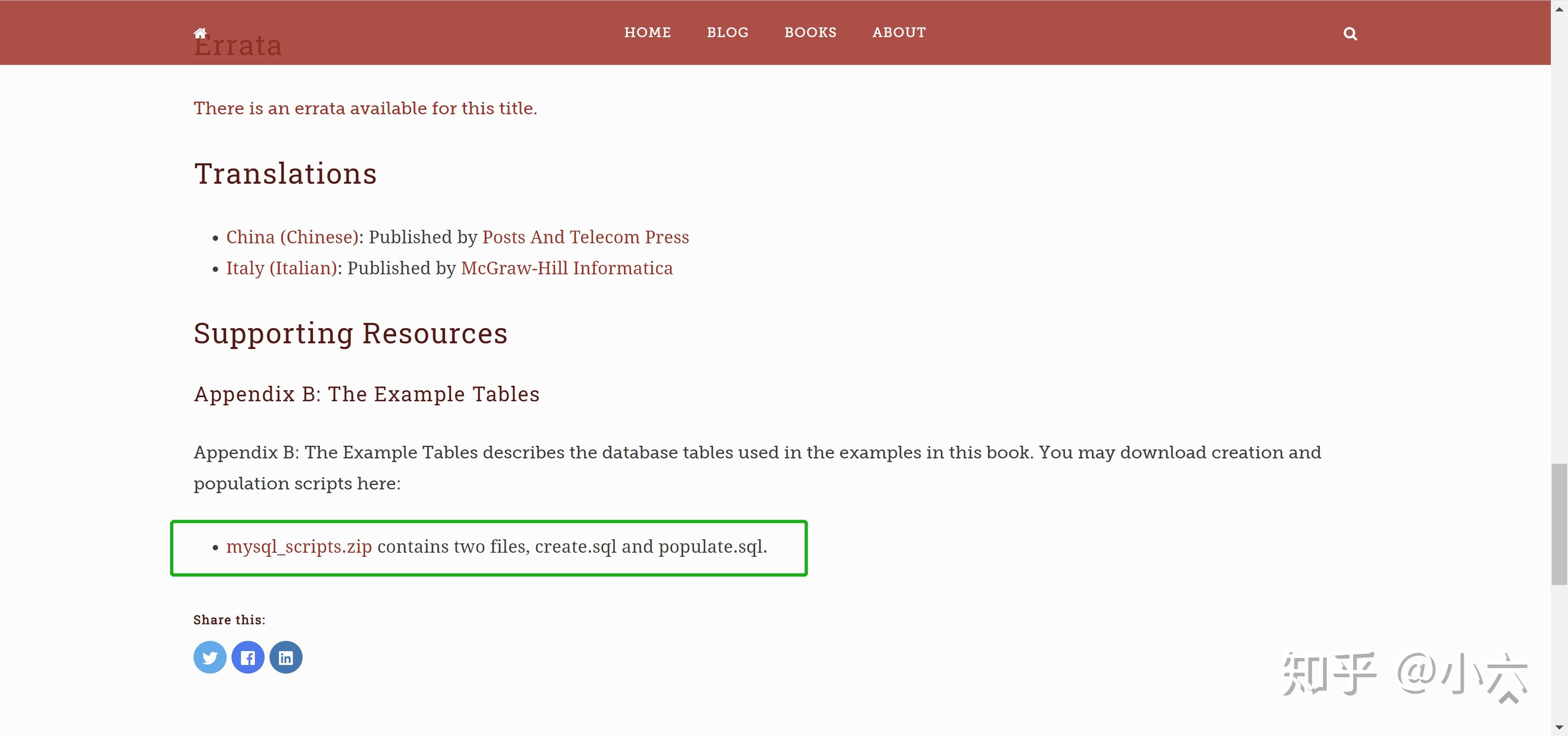
Task: Click Appendix B: The Example Tables heading
Action: point(366,394)
